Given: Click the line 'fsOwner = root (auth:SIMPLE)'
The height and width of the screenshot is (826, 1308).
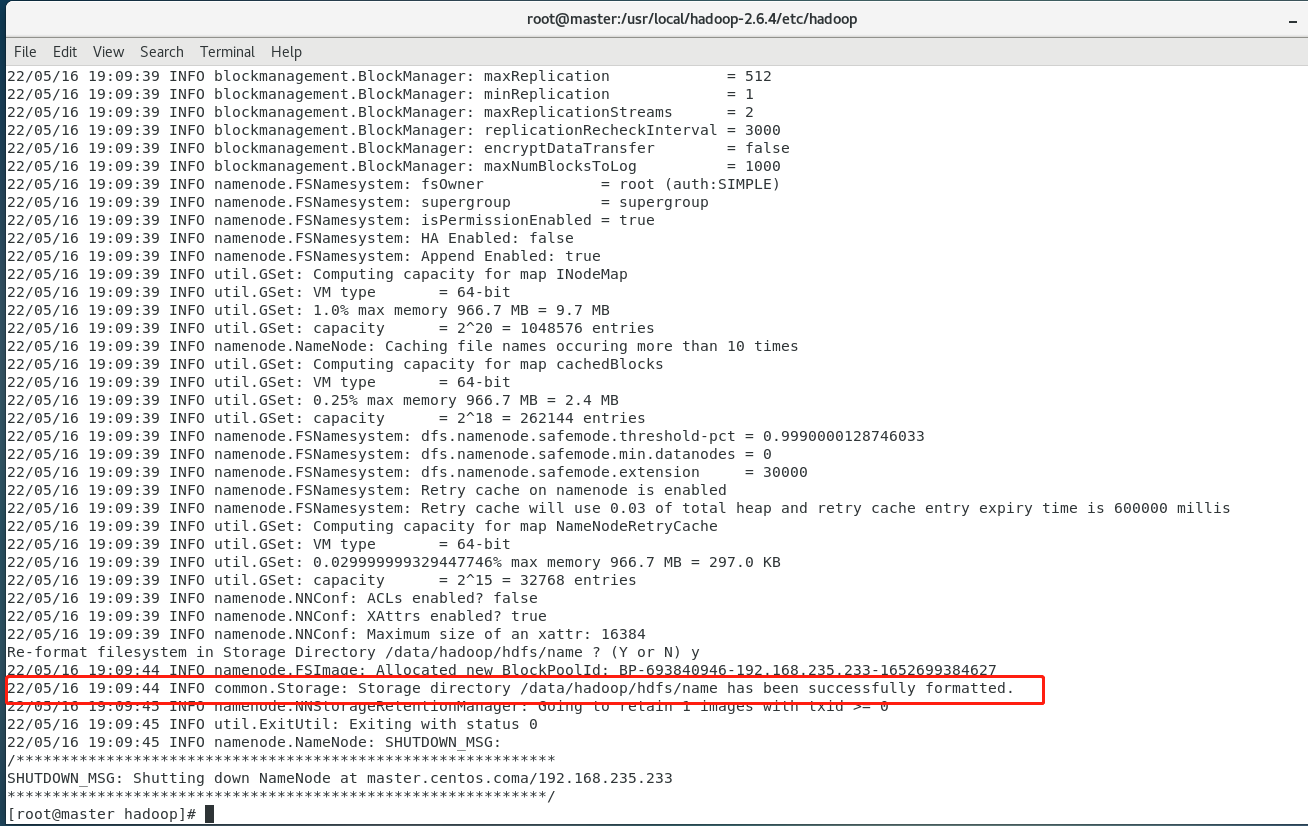Looking at the screenshot, I should [x=394, y=184].
